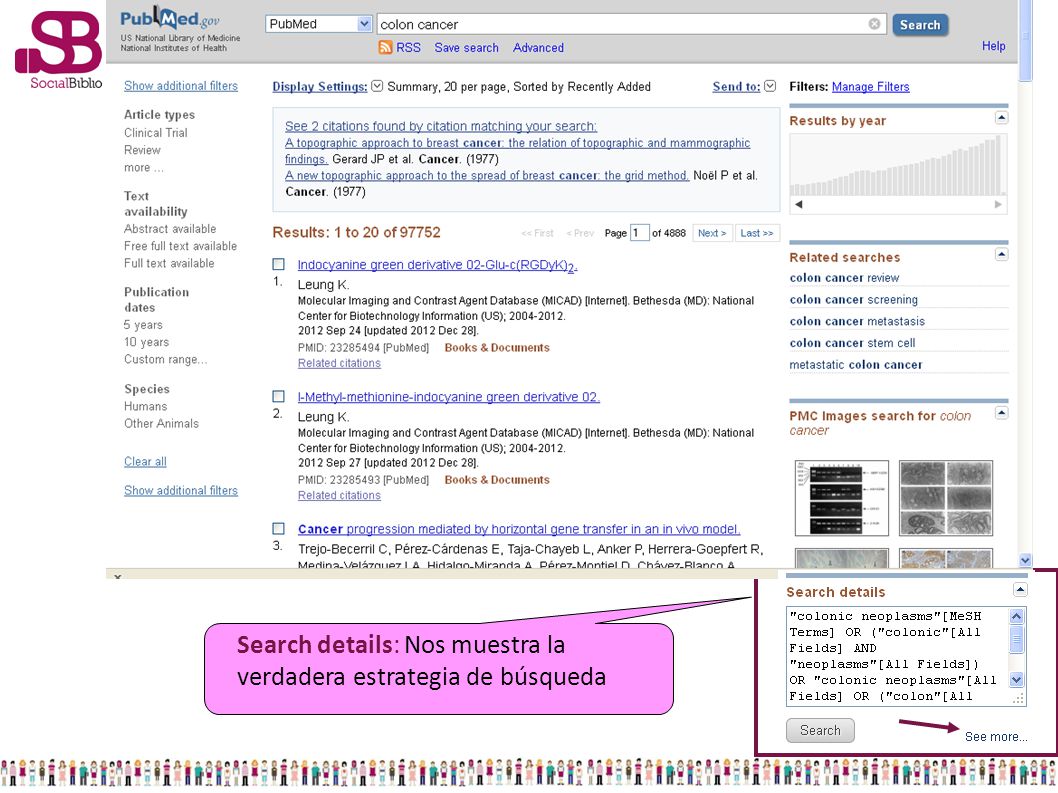Filter publication dates to 10 years
This screenshot has height=793, width=1058.
(146, 342)
